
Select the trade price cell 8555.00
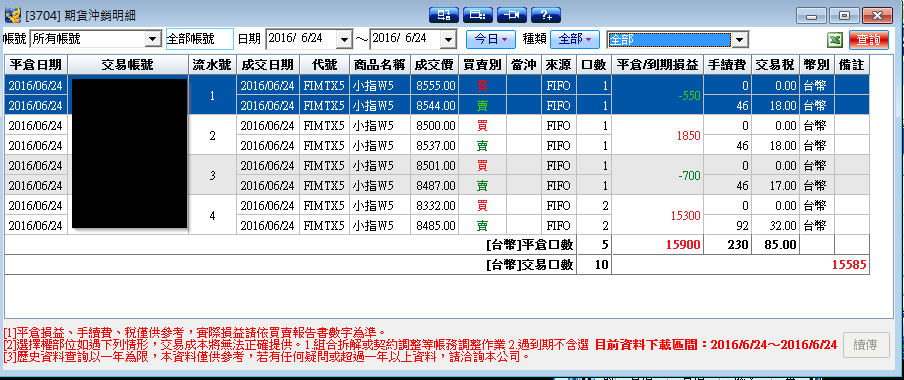pyautogui.click(x=434, y=85)
